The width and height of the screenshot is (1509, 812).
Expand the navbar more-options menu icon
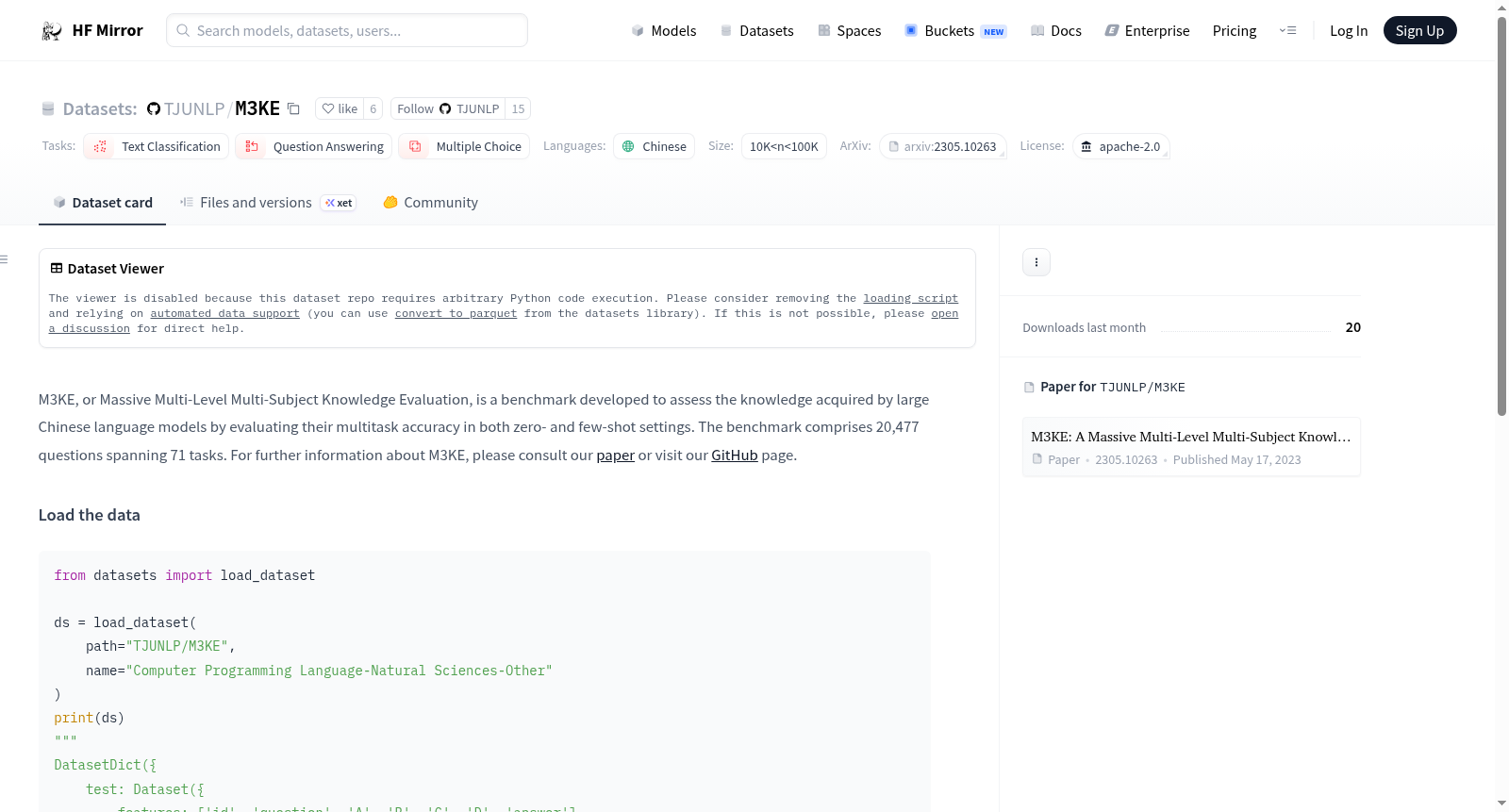tap(1287, 31)
